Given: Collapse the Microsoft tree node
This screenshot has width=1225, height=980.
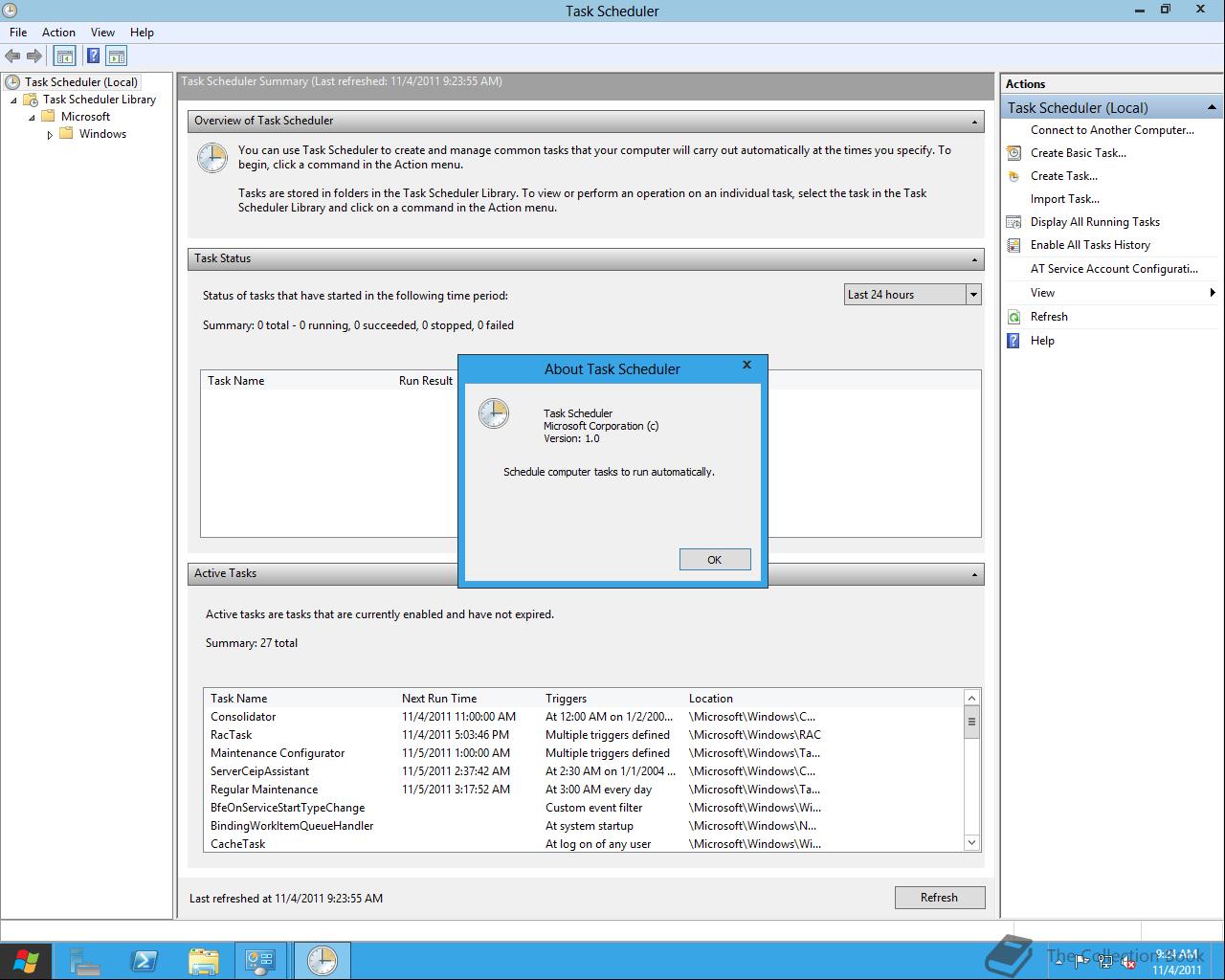Looking at the screenshot, I should coord(32,118).
